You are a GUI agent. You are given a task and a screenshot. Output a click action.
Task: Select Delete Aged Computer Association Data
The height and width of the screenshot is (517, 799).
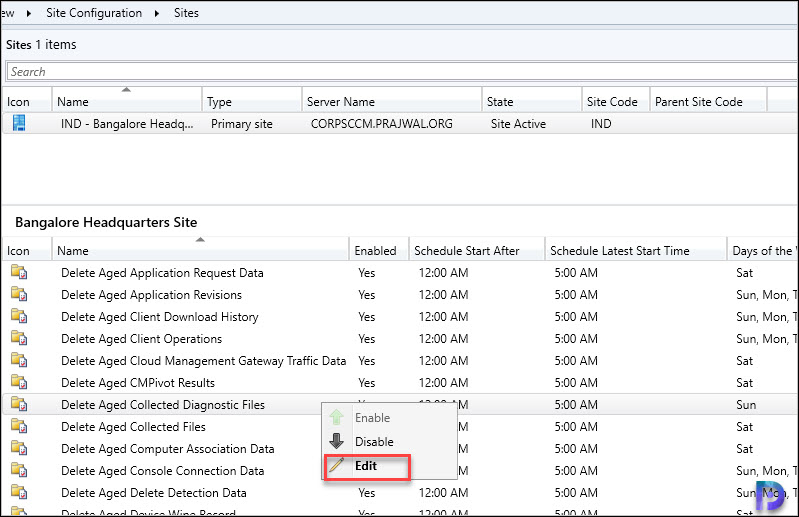[x=168, y=449]
